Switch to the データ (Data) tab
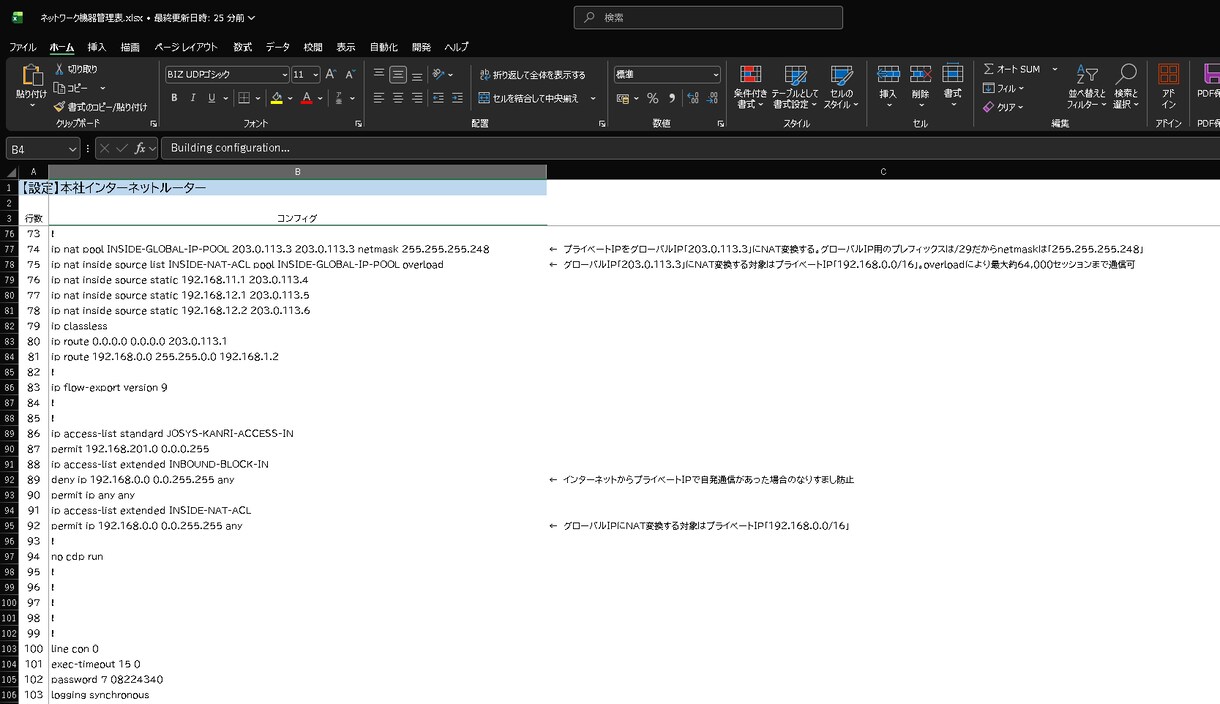 pyautogui.click(x=278, y=47)
